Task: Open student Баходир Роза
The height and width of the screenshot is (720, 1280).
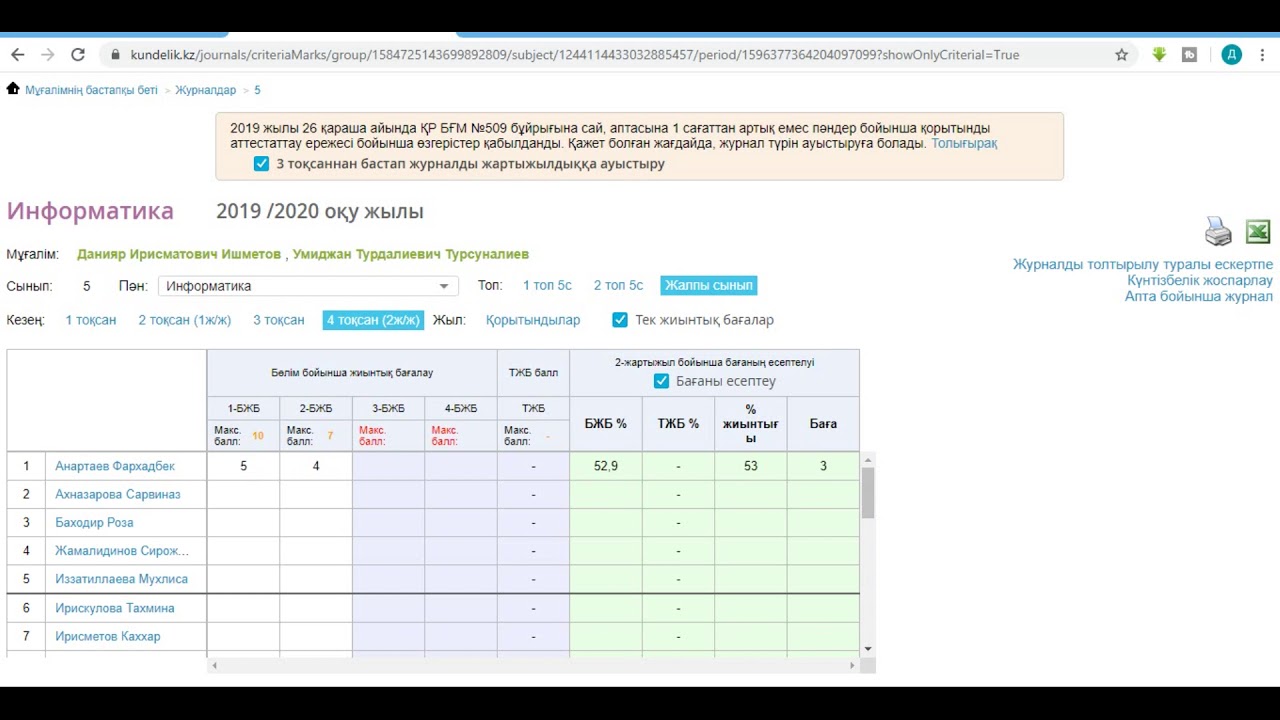Action: point(94,522)
